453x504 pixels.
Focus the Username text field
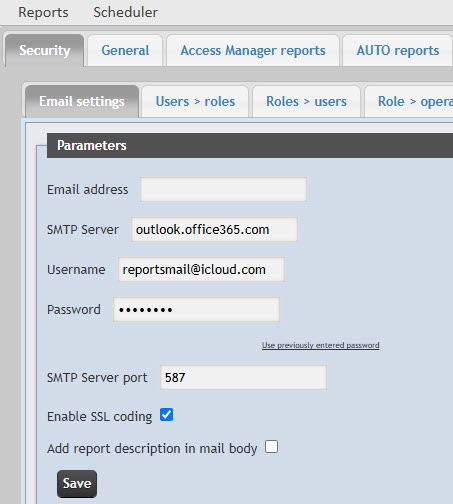coord(201,269)
